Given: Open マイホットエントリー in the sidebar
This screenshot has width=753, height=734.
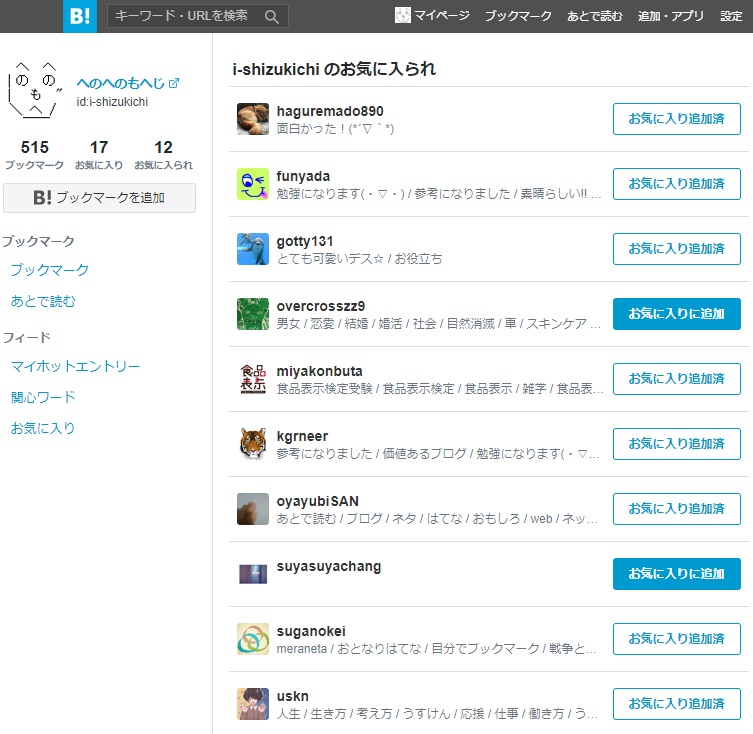Looking at the screenshot, I should 75,367.
